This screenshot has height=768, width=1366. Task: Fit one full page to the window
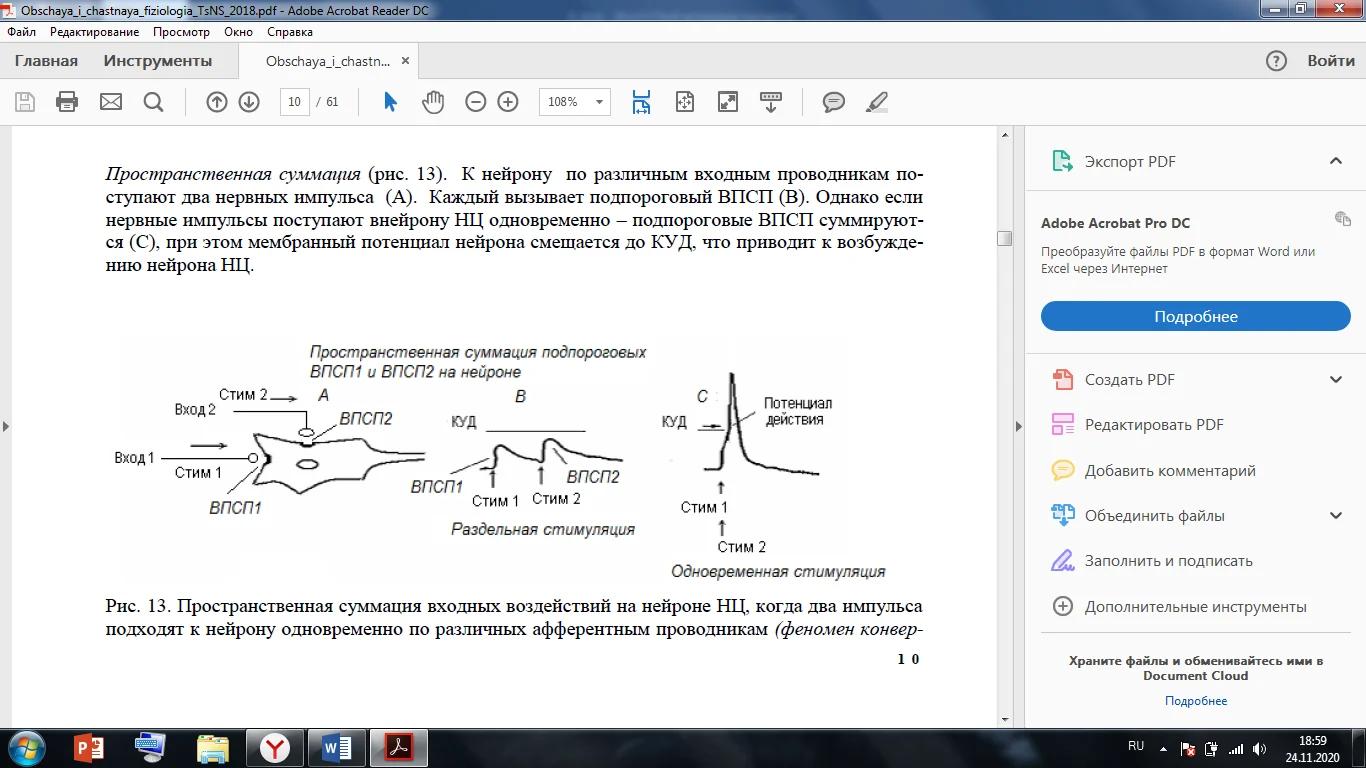(685, 102)
